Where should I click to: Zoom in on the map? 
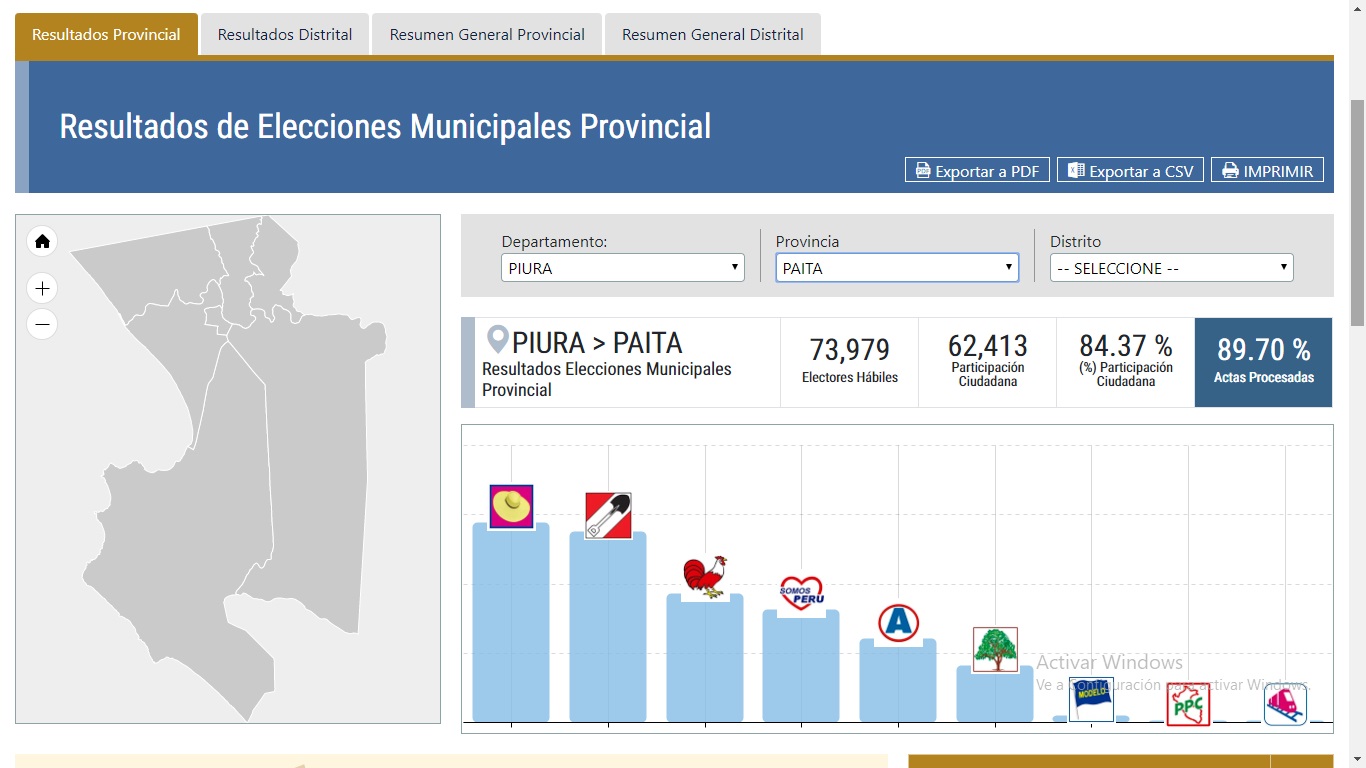point(42,289)
